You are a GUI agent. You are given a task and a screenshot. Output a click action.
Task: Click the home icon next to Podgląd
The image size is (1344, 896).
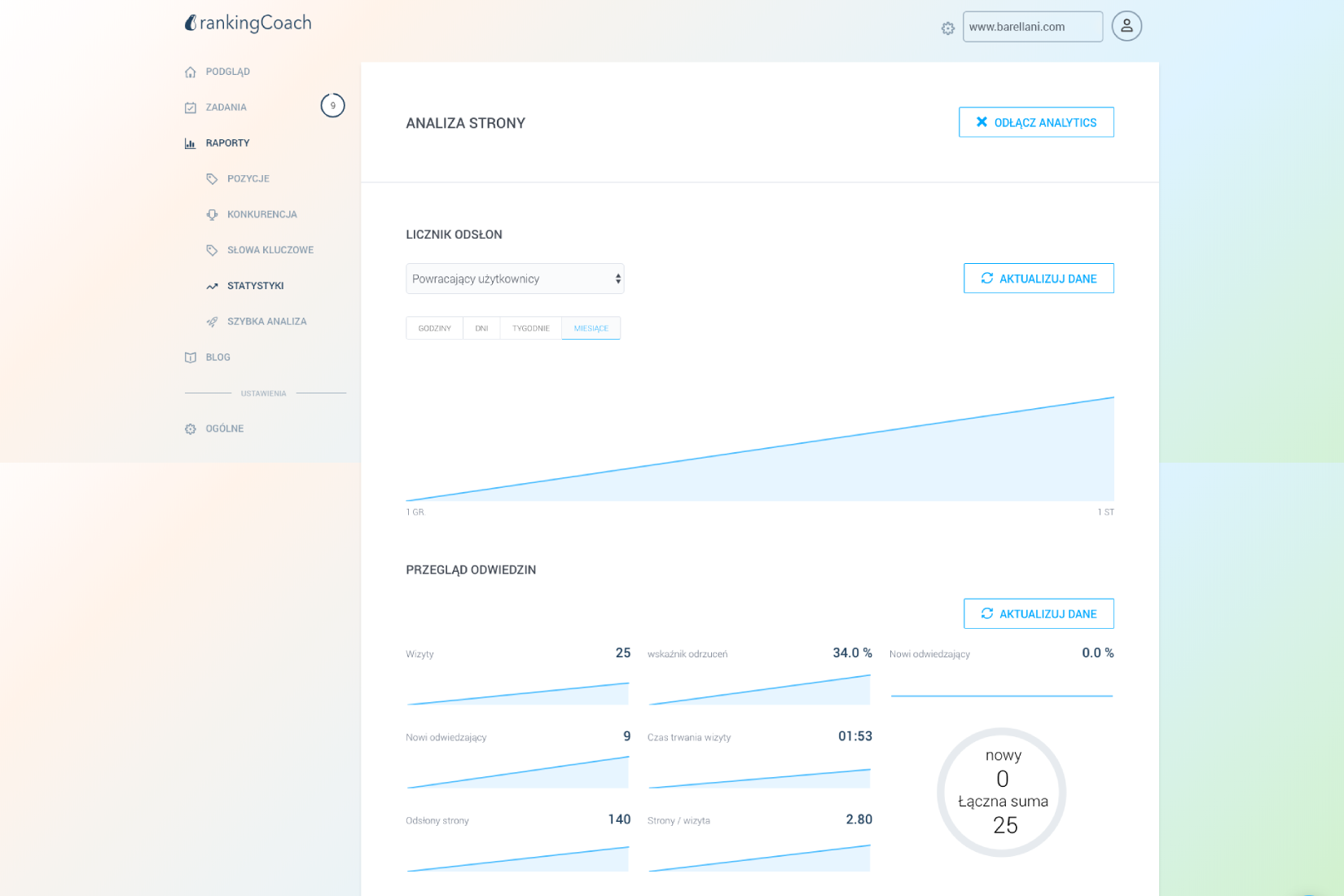tap(191, 72)
